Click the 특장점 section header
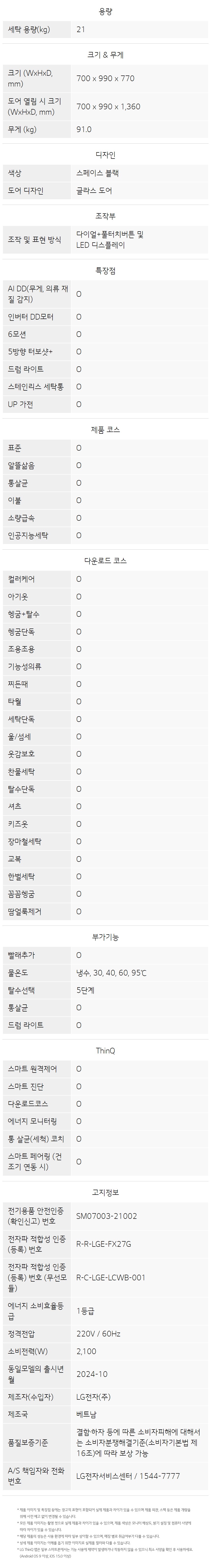 tap(105, 270)
